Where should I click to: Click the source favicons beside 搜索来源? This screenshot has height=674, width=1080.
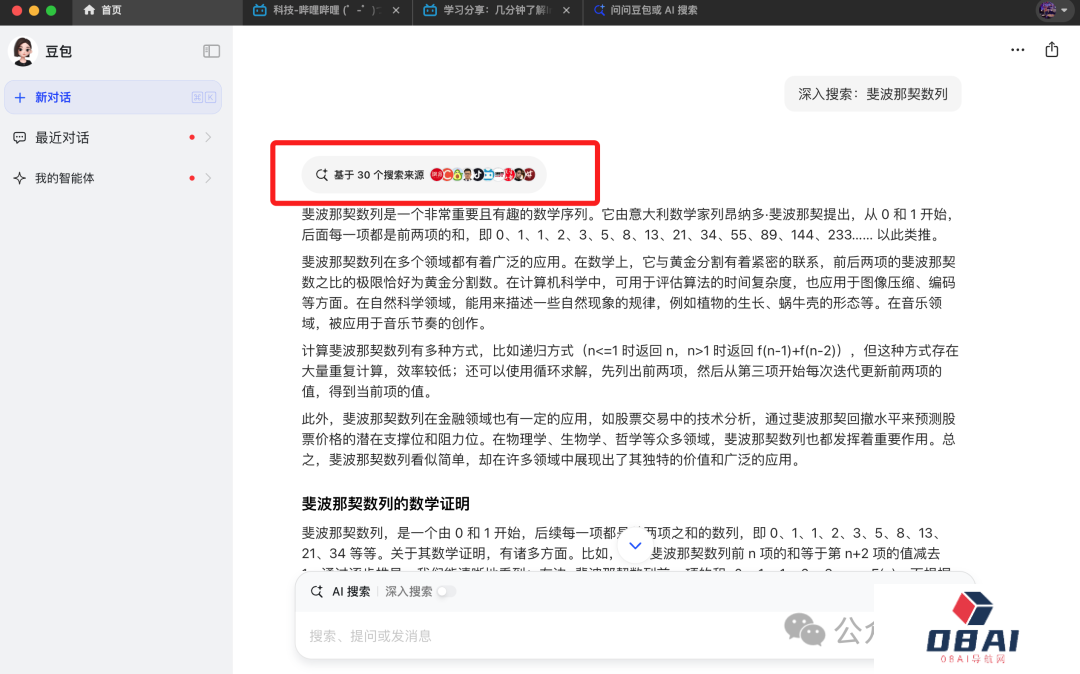(483, 175)
